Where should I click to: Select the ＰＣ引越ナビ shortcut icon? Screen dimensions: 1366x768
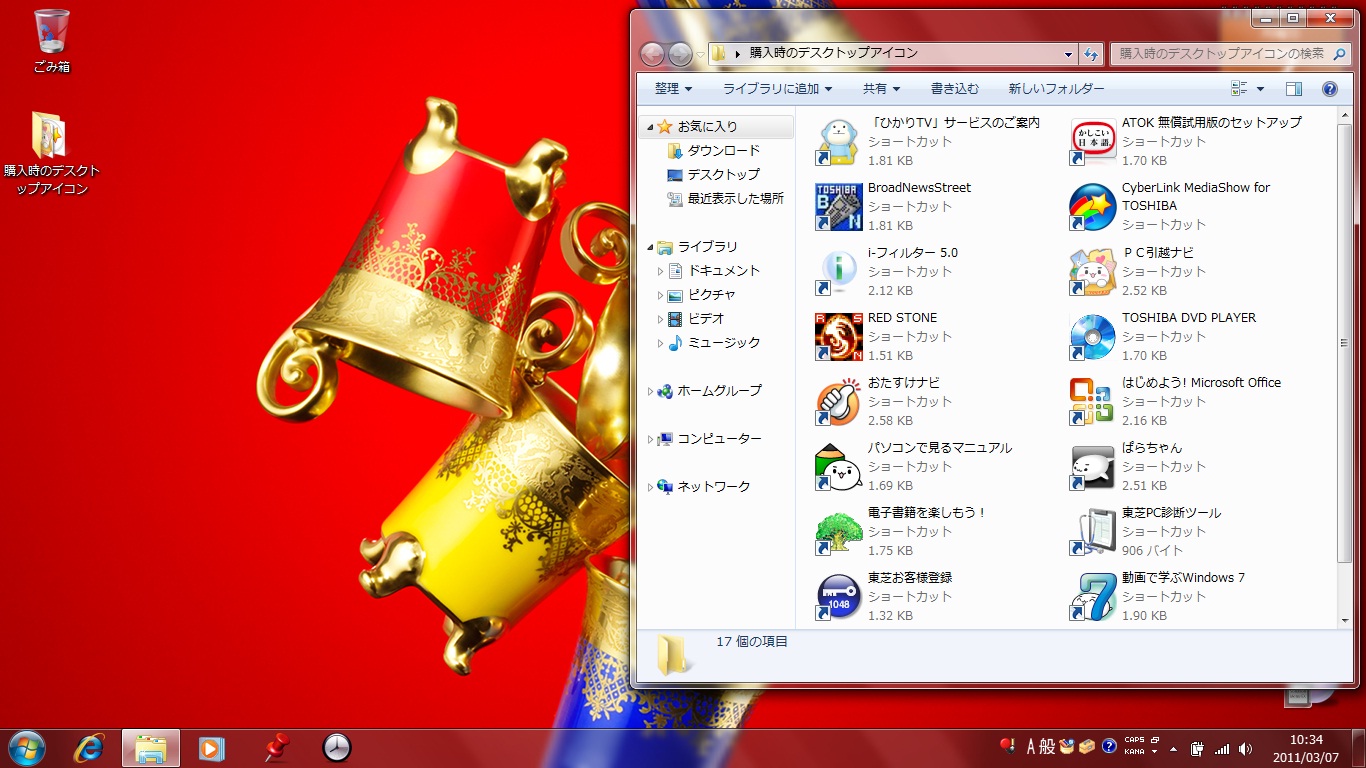(1092, 271)
